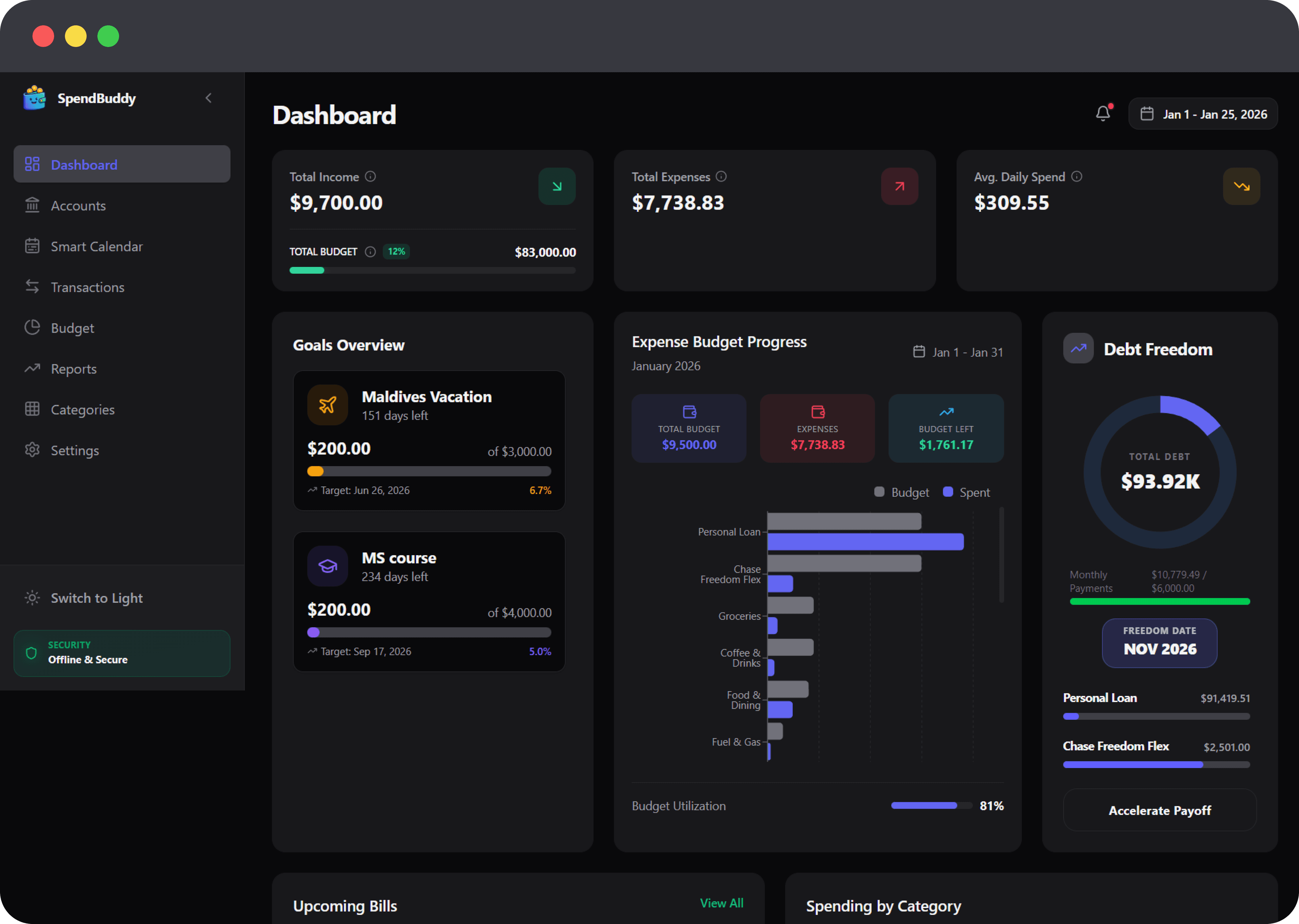Select the Categories grid icon
The image size is (1299, 924).
[32, 409]
